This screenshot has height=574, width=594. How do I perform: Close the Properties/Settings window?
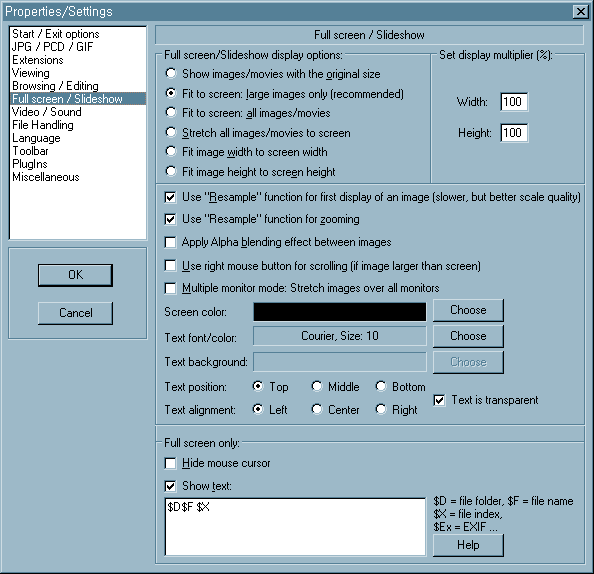click(580, 12)
